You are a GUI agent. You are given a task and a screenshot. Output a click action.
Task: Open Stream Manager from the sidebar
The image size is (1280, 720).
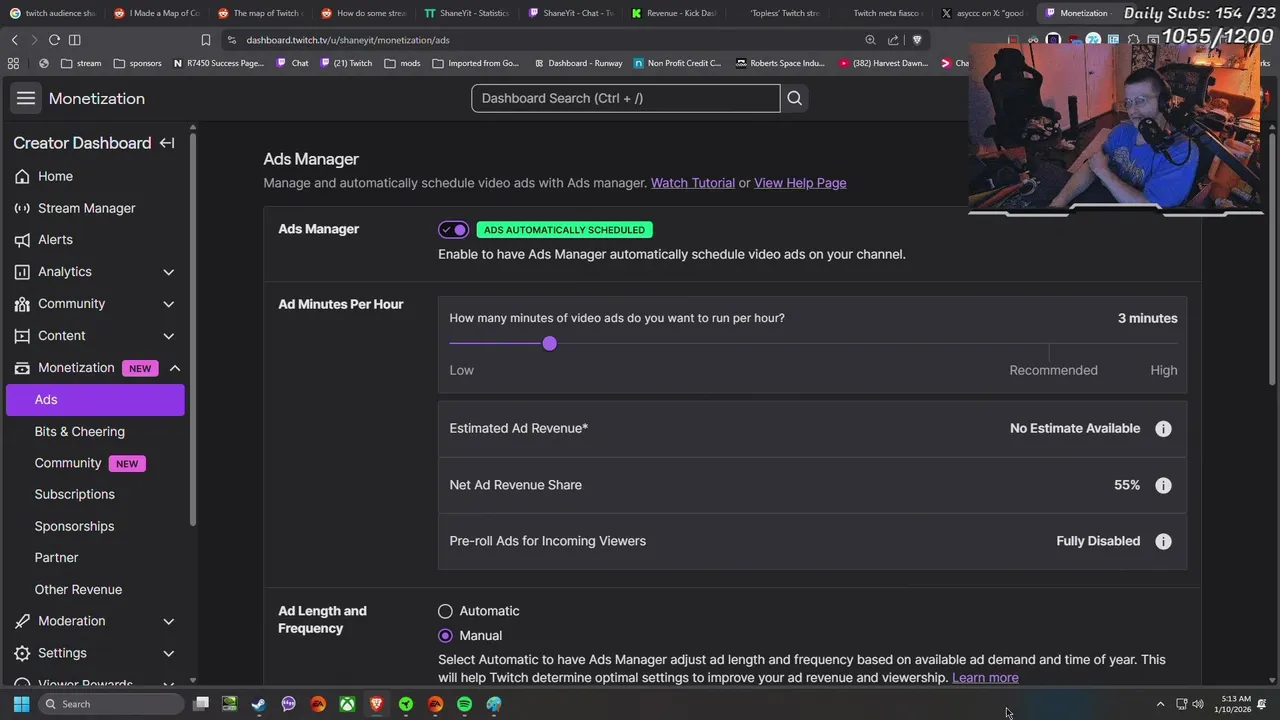click(86, 208)
